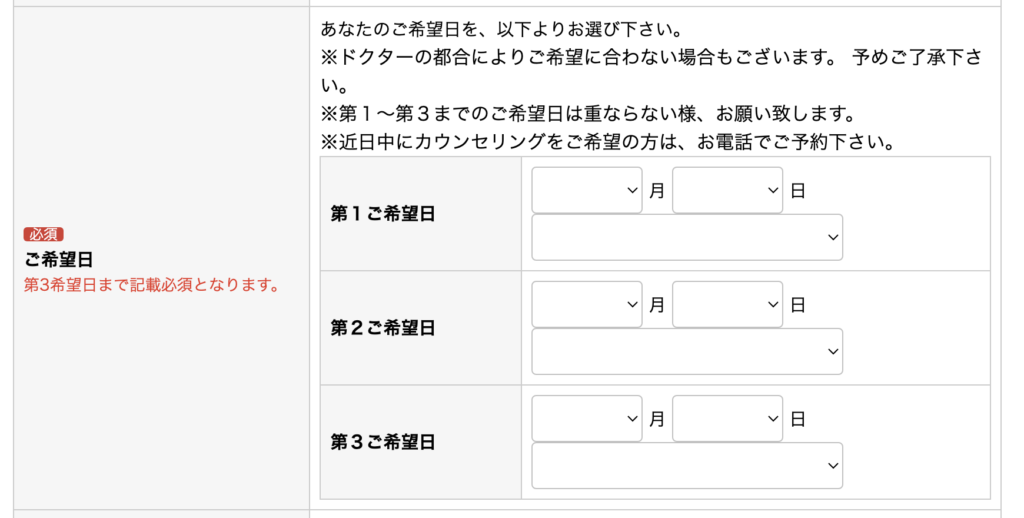Click the お電話でご予約下さい notice line
Screen dimensions: 1024x518
pyautogui.click(x=606, y=142)
